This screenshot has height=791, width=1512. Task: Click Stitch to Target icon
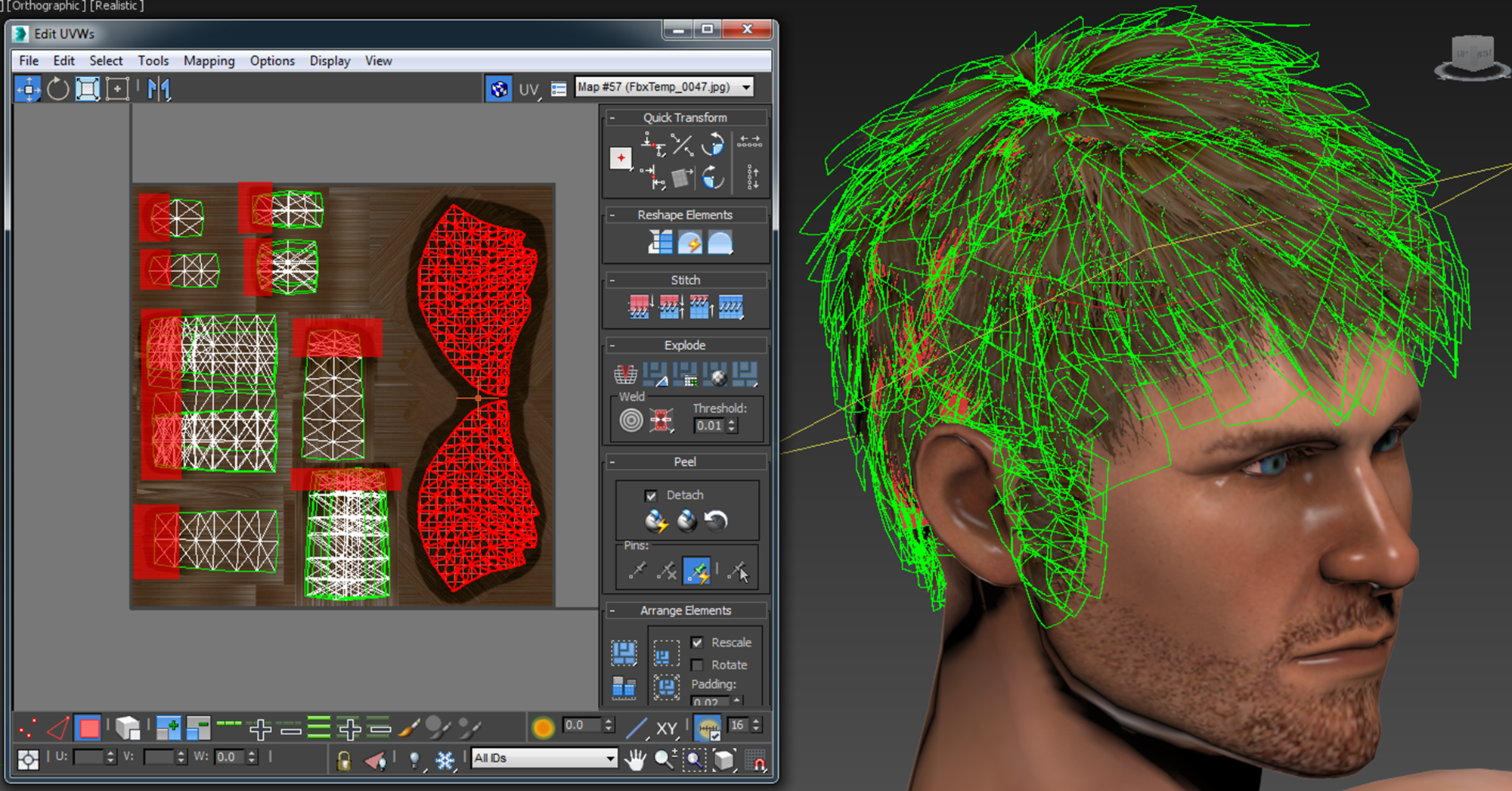pyautogui.click(x=640, y=307)
